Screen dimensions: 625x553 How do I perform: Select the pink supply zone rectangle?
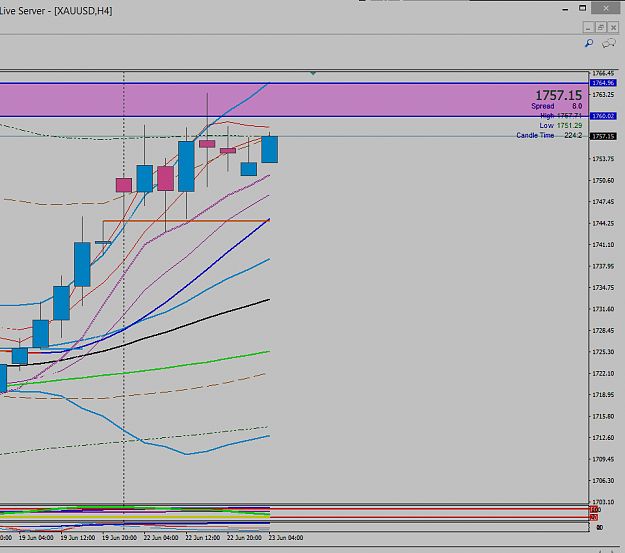point(294,100)
